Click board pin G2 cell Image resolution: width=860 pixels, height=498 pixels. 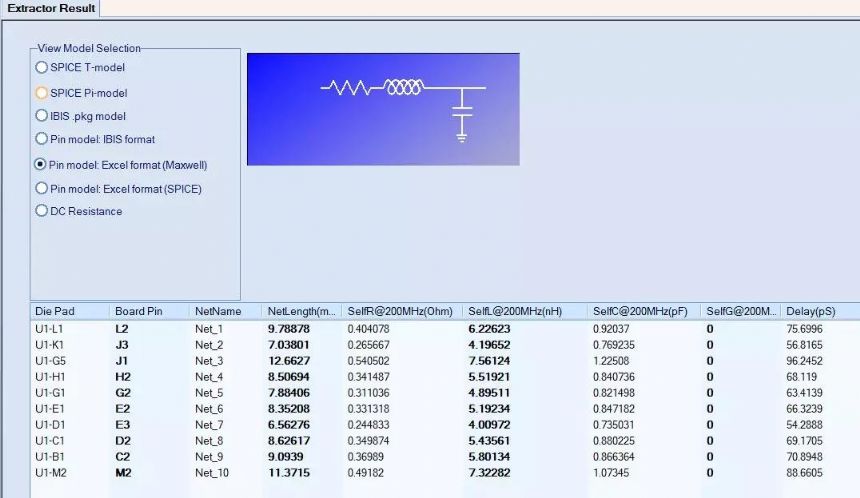(123, 393)
